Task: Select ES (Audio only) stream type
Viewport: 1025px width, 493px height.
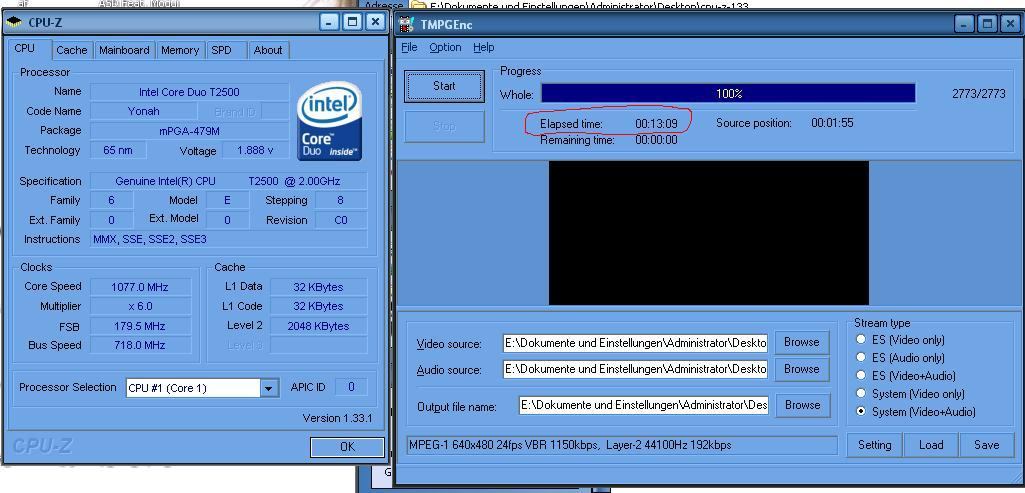Action: click(x=860, y=357)
